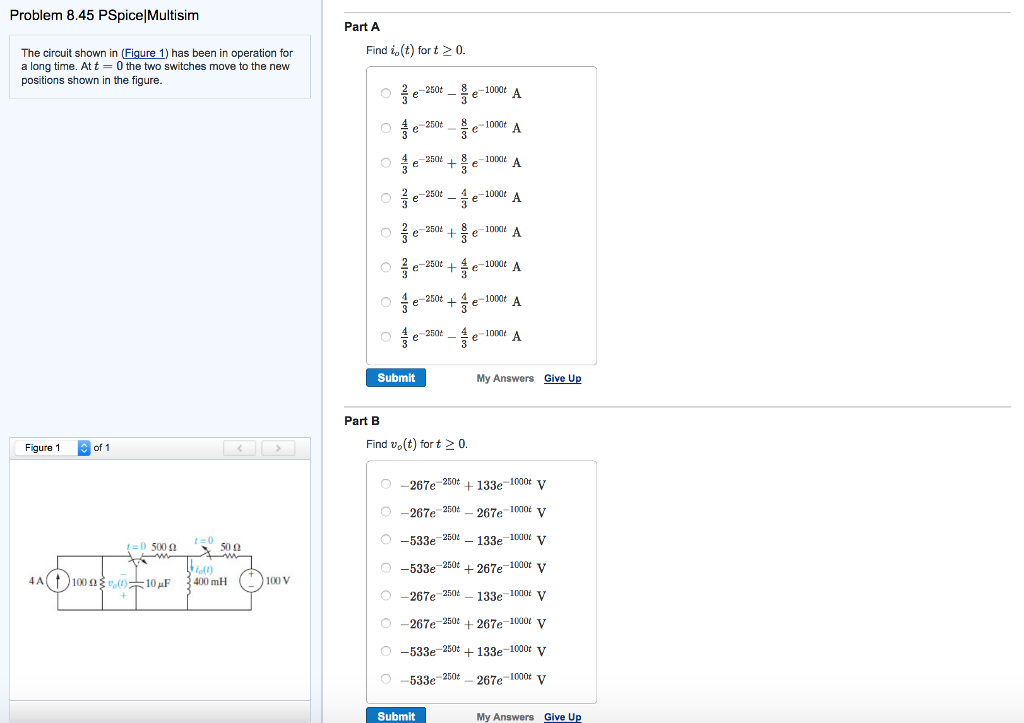Open the Figure 1 link in problem text
1024x723 pixels.
144,53
